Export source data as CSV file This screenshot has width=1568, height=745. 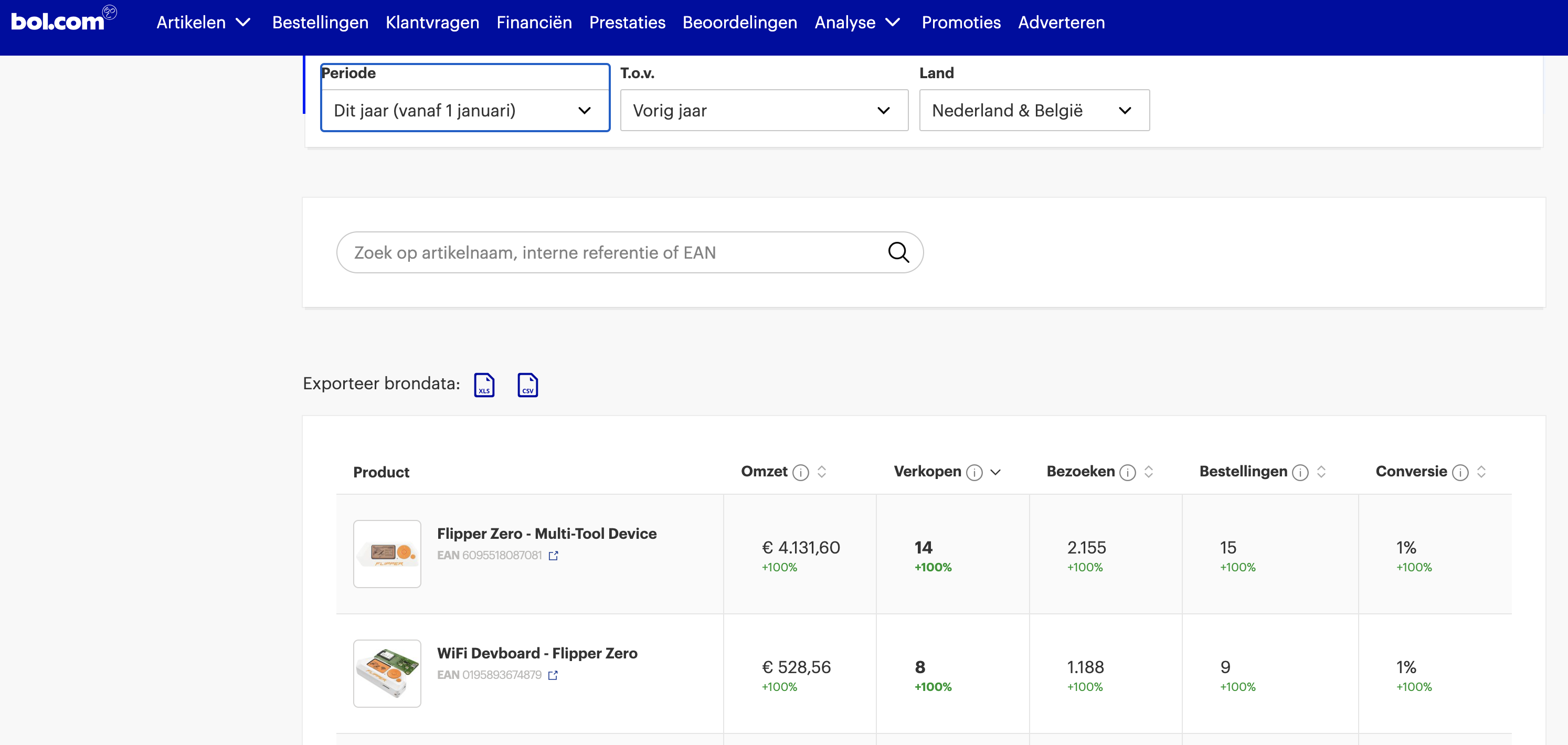click(528, 385)
